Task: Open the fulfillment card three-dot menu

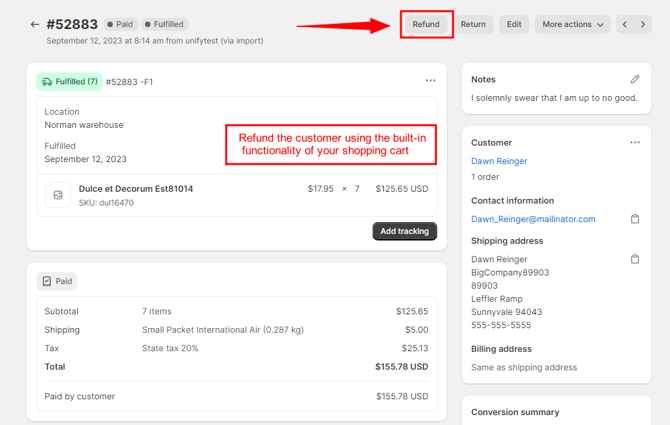Action: [430, 81]
